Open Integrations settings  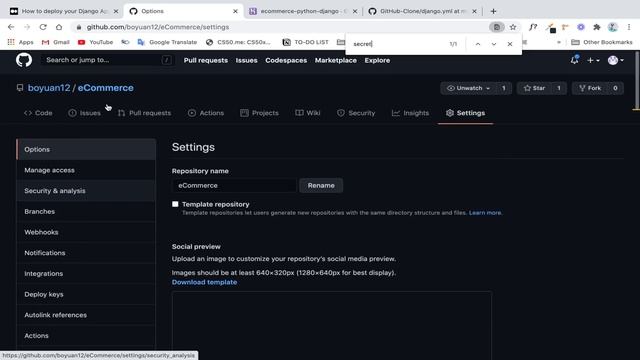(86, 273)
